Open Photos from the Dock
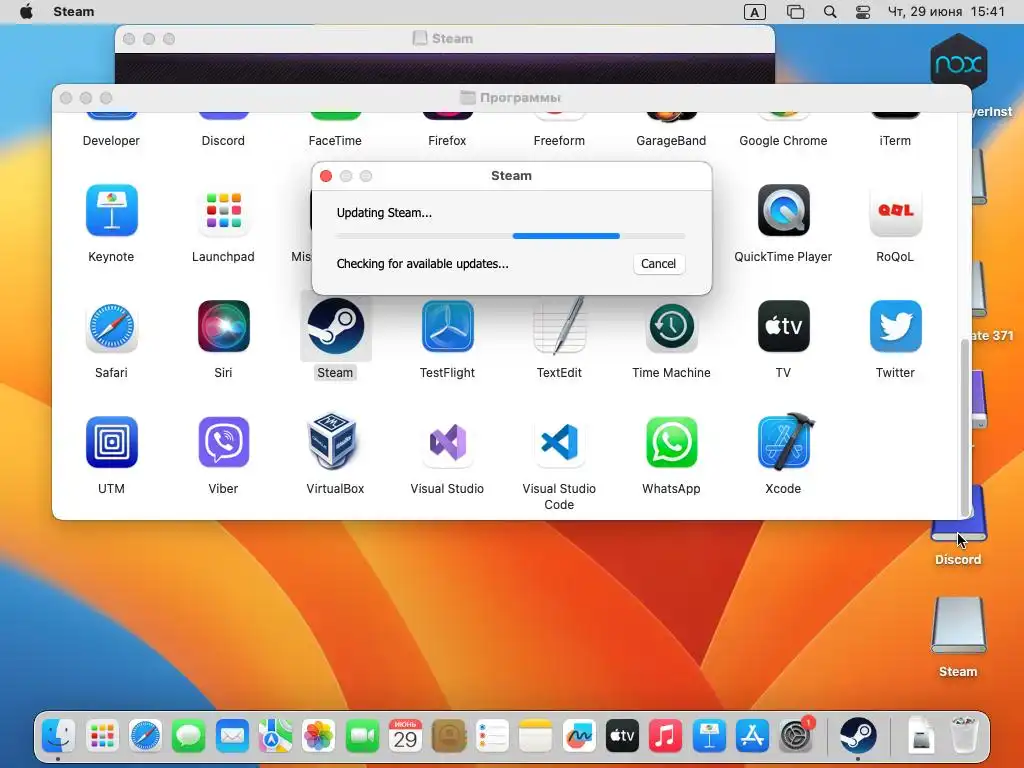The width and height of the screenshot is (1024, 768). (319, 736)
